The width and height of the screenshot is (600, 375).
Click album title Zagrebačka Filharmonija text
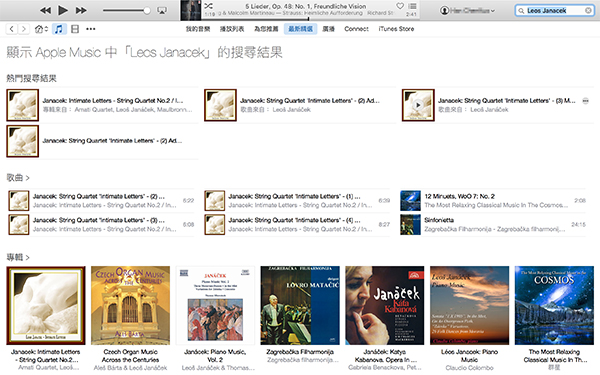tap(300, 352)
